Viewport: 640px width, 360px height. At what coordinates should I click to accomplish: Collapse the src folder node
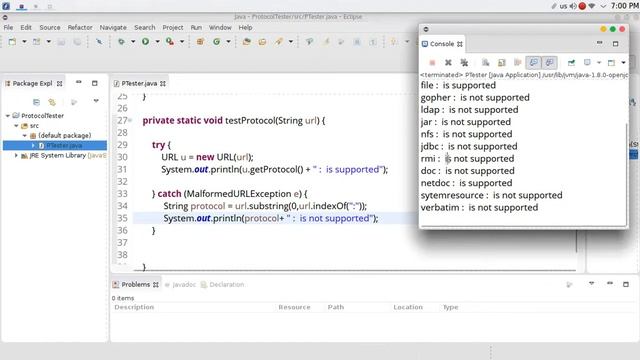(x=16, y=126)
